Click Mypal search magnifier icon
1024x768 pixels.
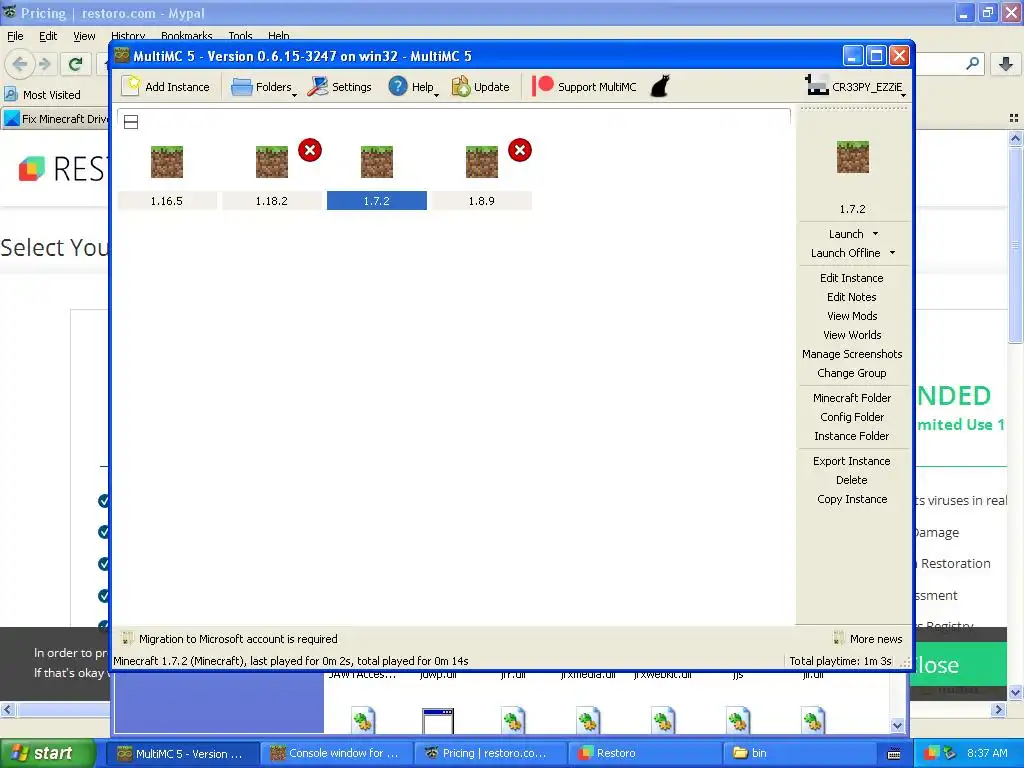972,63
